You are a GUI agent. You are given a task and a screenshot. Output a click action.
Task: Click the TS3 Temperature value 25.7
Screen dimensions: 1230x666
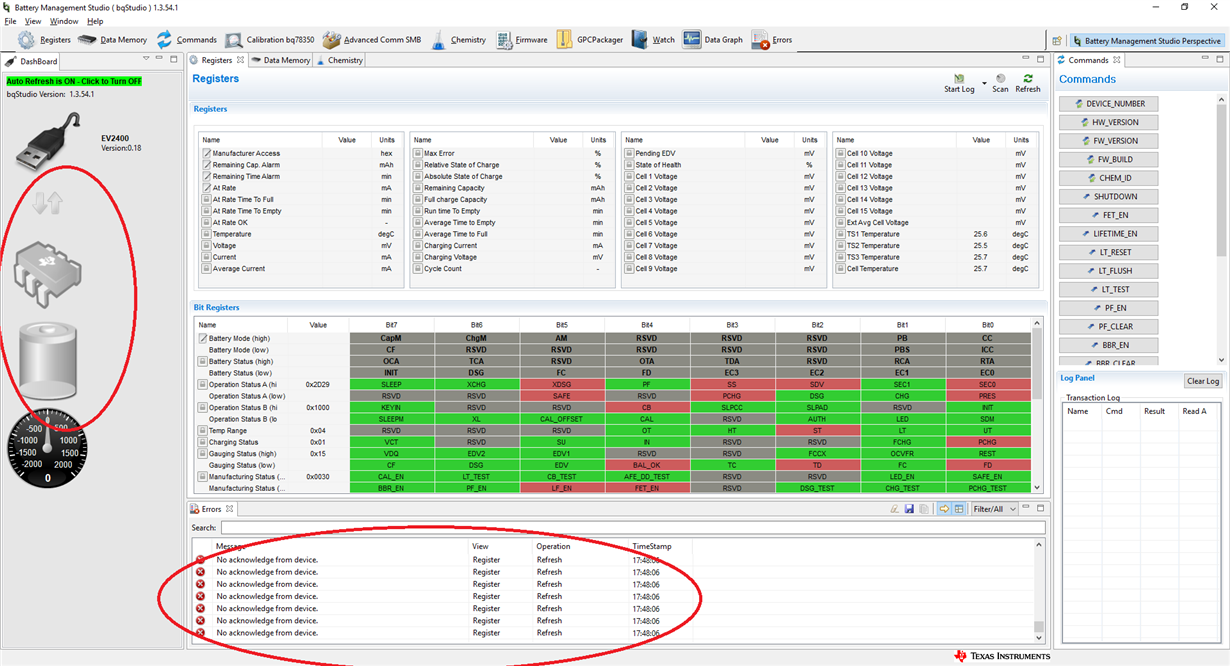pos(980,257)
